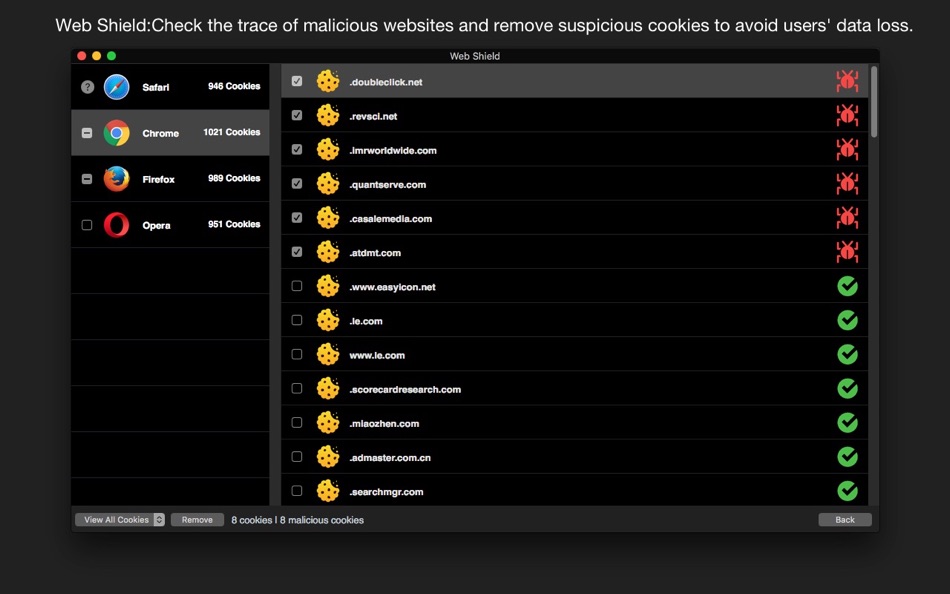
Task: Select the "1021 Cookies" Chrome count
Action: coord(231,132)
